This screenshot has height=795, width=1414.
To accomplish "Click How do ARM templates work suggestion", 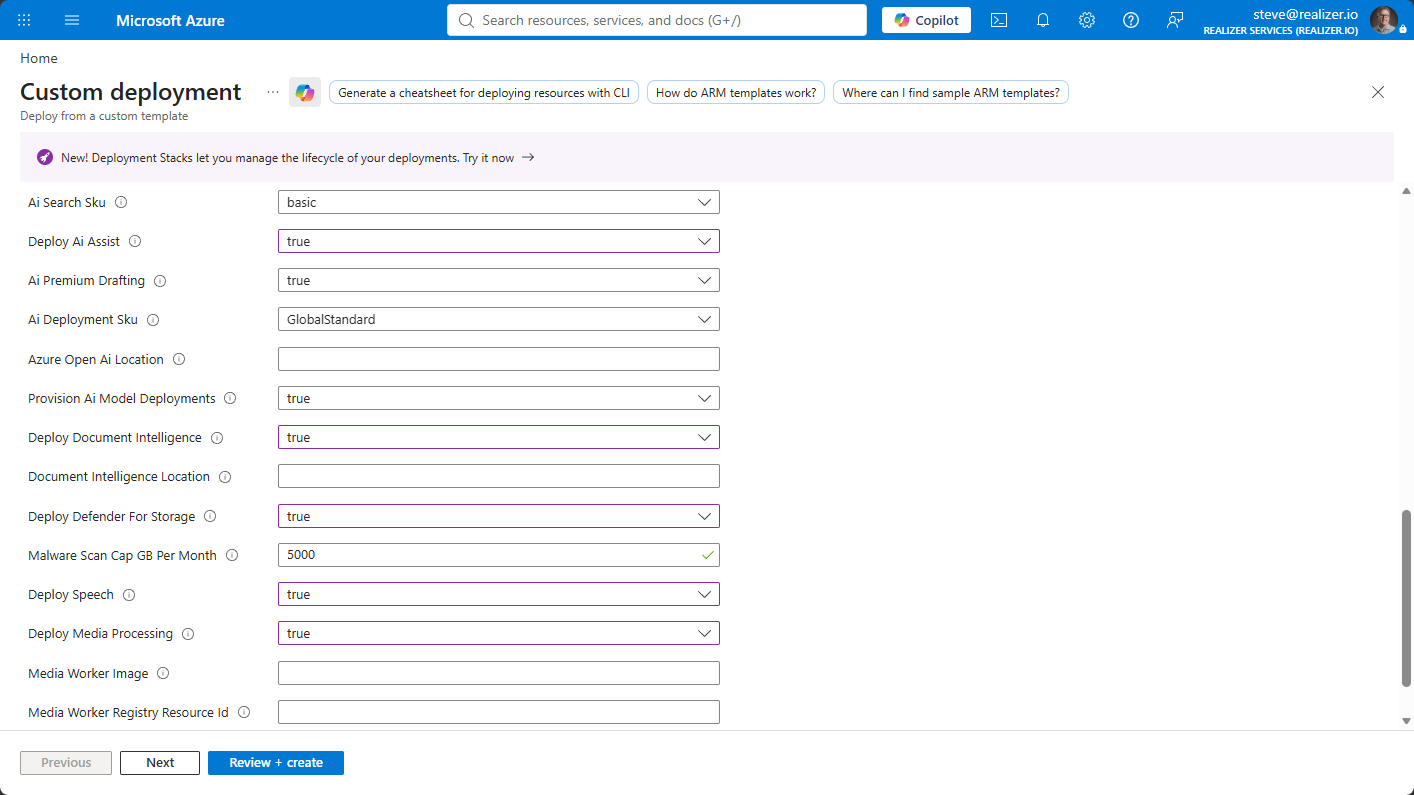I will [x=736, y=93].
